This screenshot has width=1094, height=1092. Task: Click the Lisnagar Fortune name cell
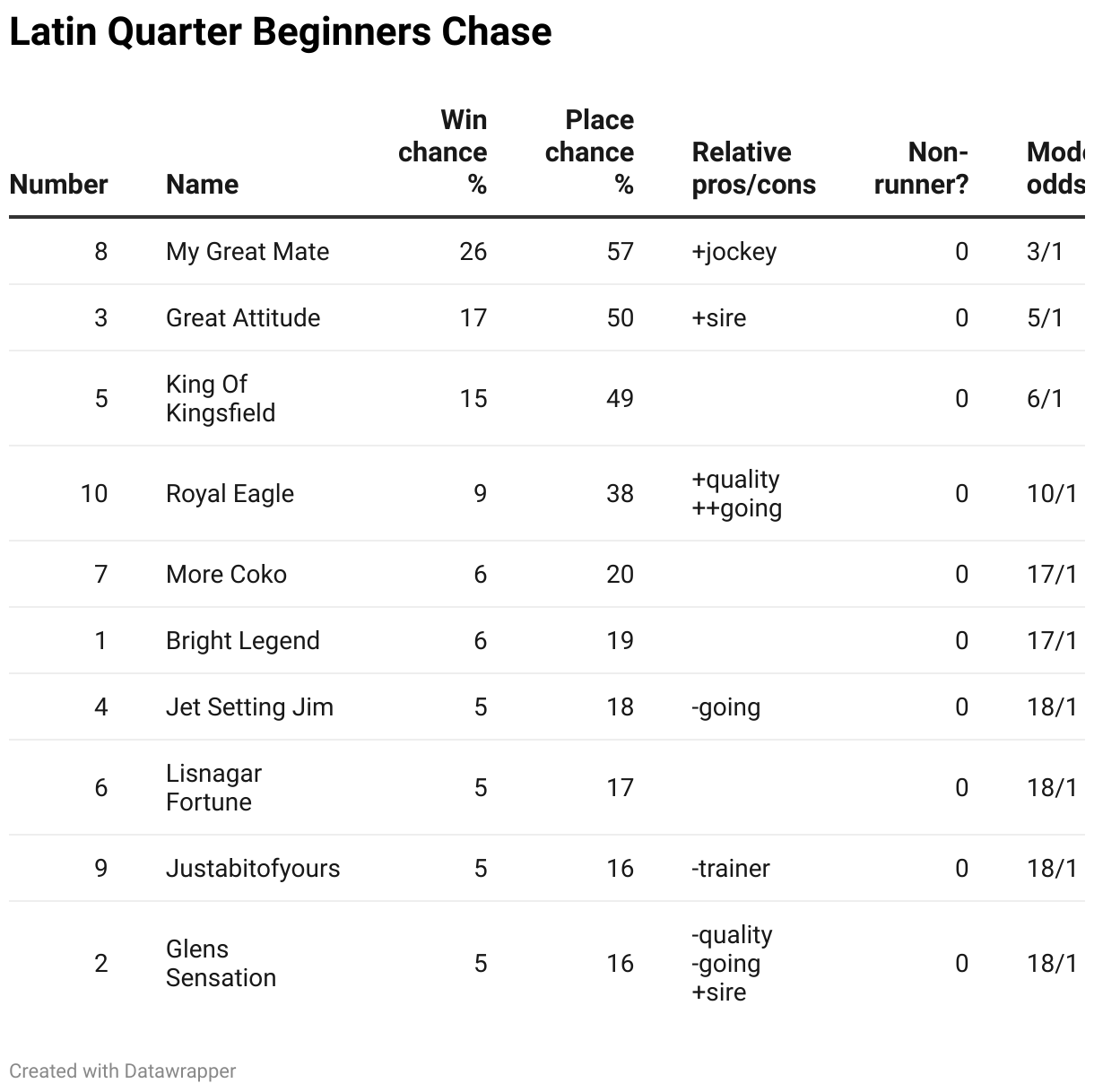tap(213, 787)
